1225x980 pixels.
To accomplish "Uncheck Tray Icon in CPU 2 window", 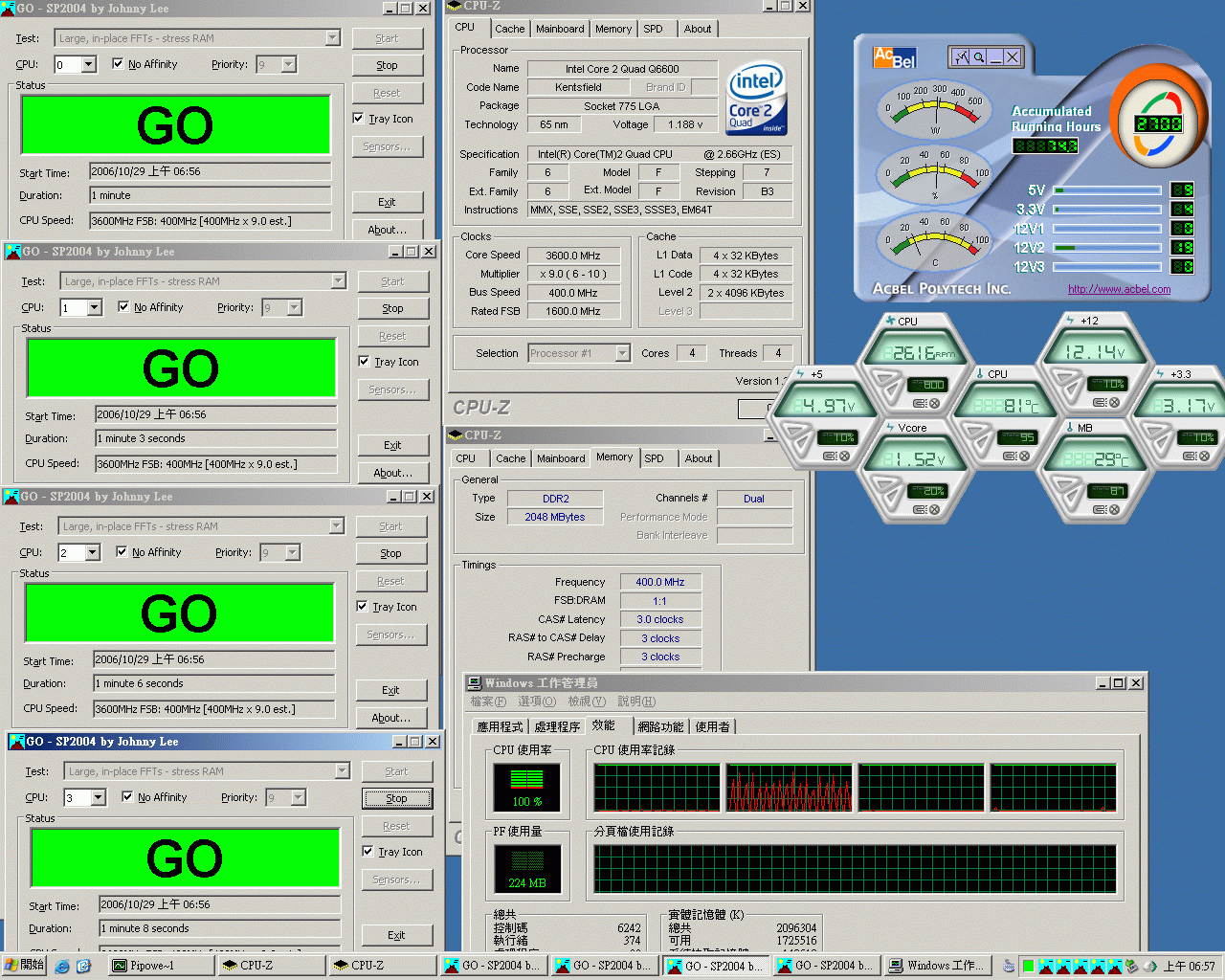I will (363, 607).
